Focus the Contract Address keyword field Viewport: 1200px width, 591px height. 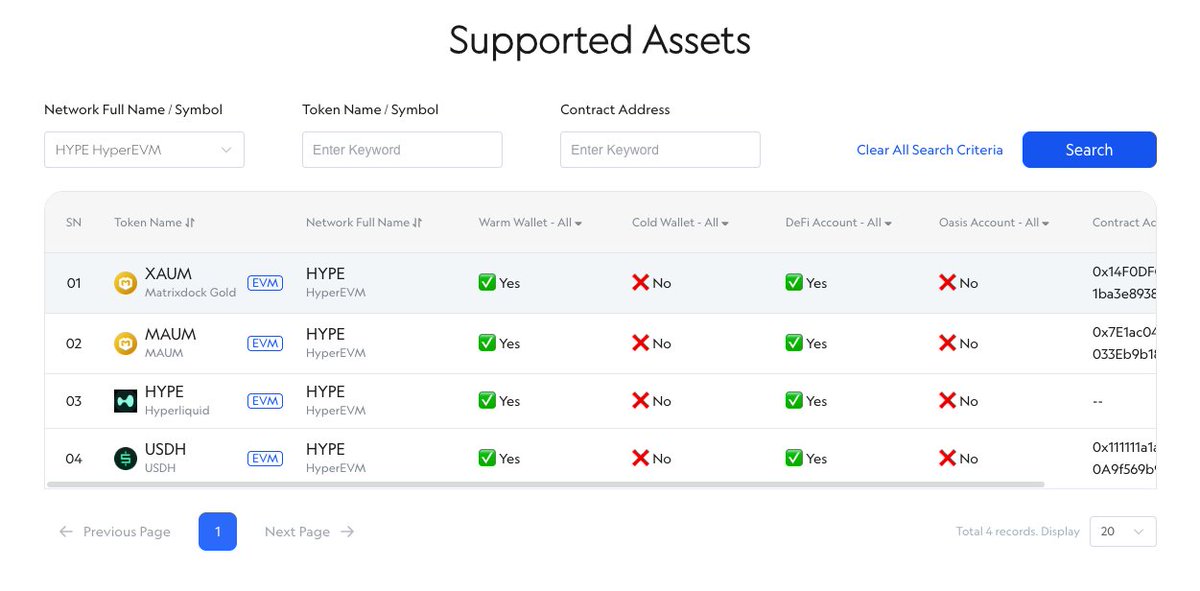(x=660, y=150)
